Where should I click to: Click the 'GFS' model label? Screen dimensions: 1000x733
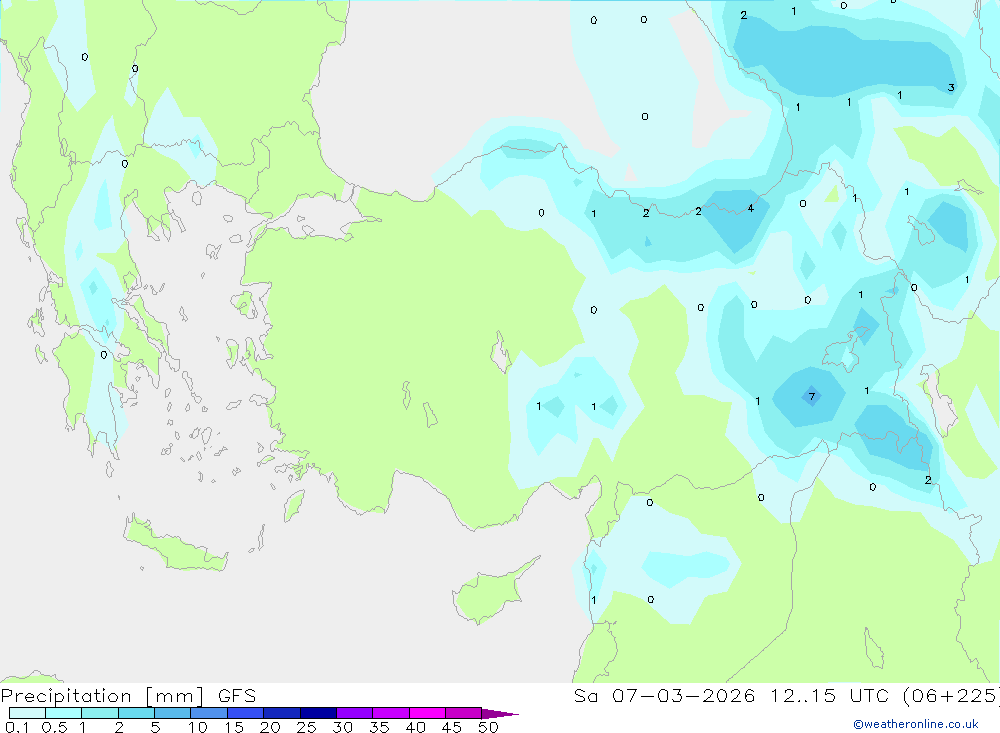(x=237, y=696)
